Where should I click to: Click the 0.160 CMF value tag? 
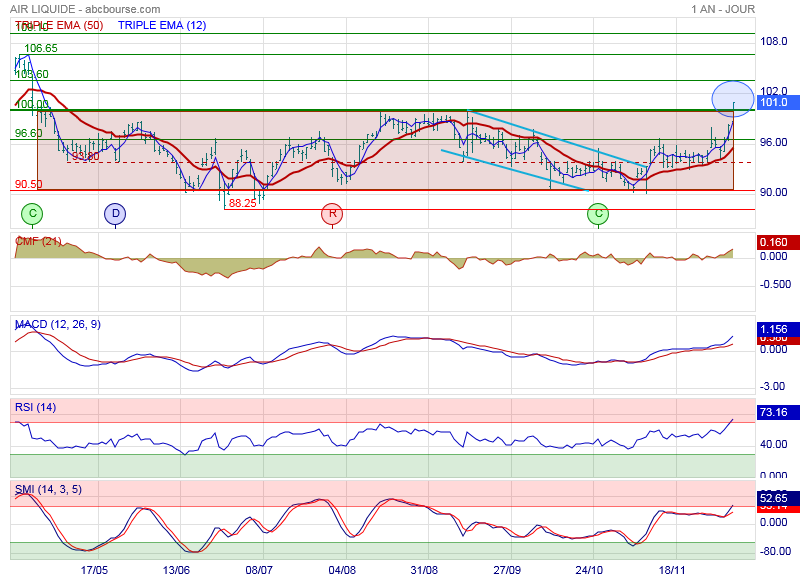[774, 242]
